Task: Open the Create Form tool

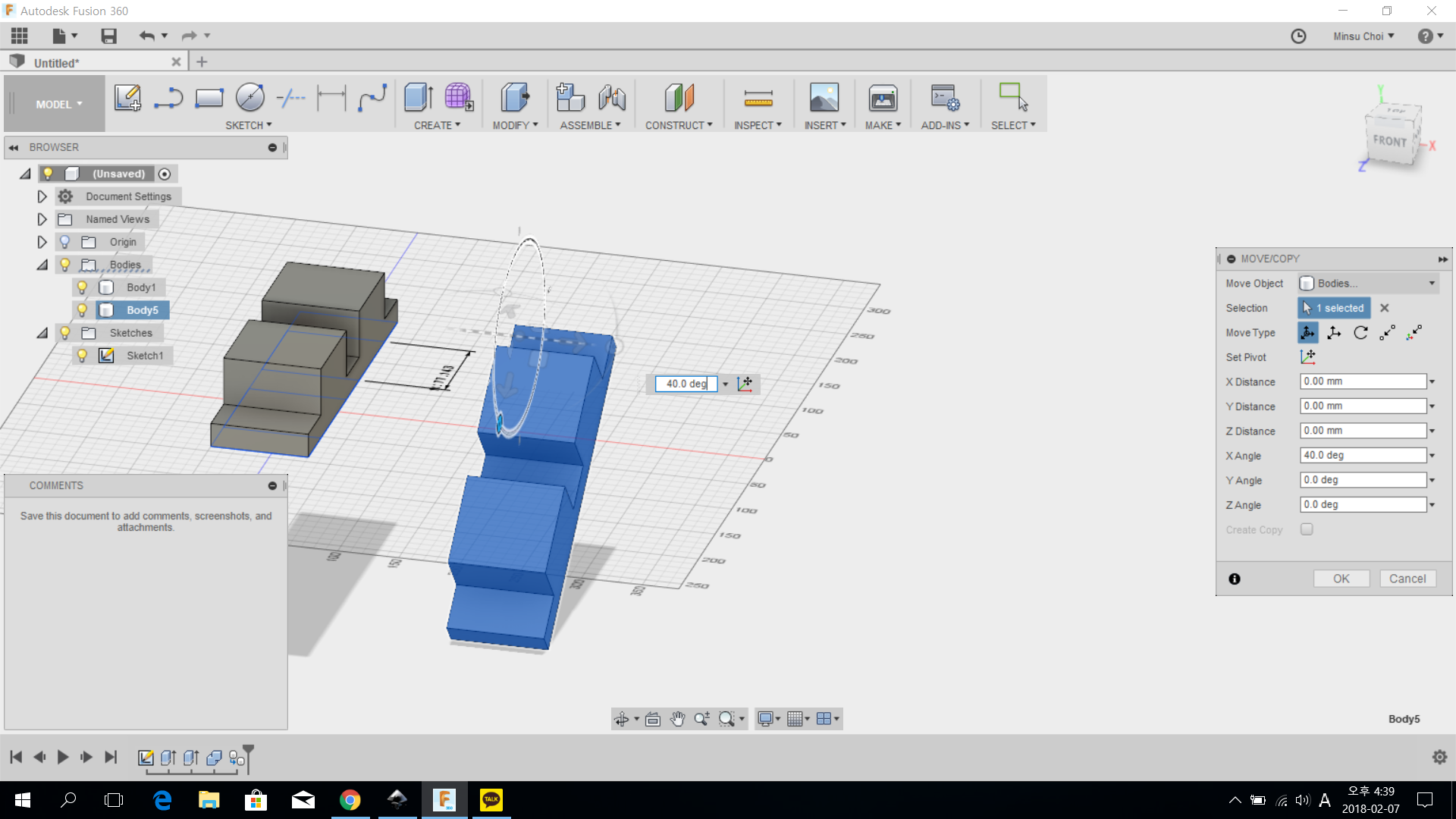Action: point(459,98)
